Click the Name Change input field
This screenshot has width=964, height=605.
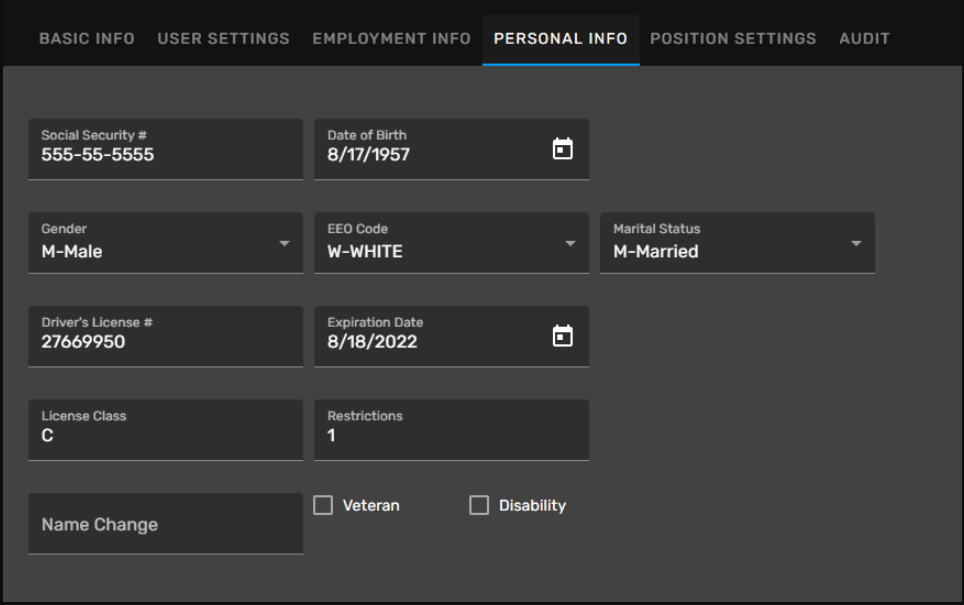pyautogui.click(x=165, y=524)
